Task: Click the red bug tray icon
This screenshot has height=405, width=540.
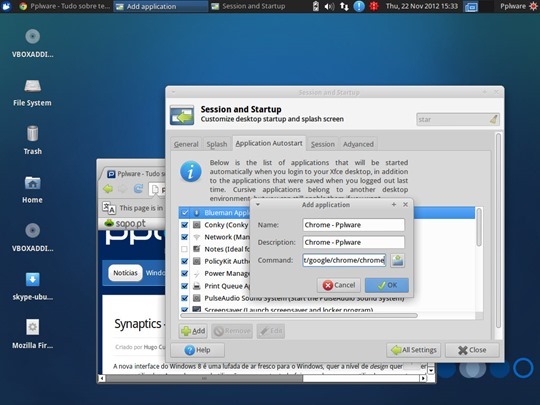Action: point(374,6)
